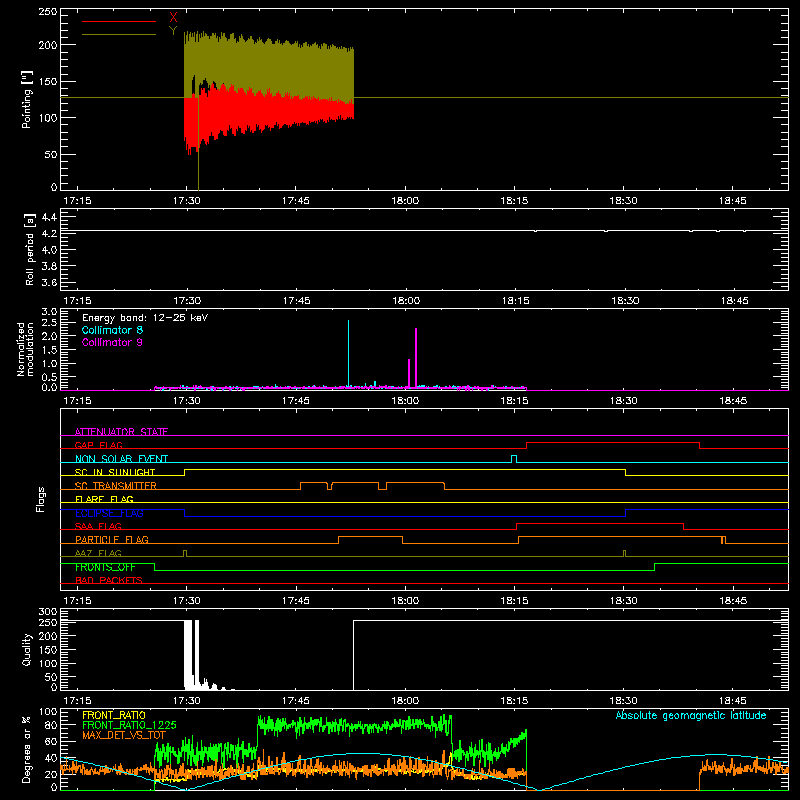Click 'Absolute geomagnetic latitude' legend text
This screenshot has height=800, width=800.
click(x=691, y=716)
